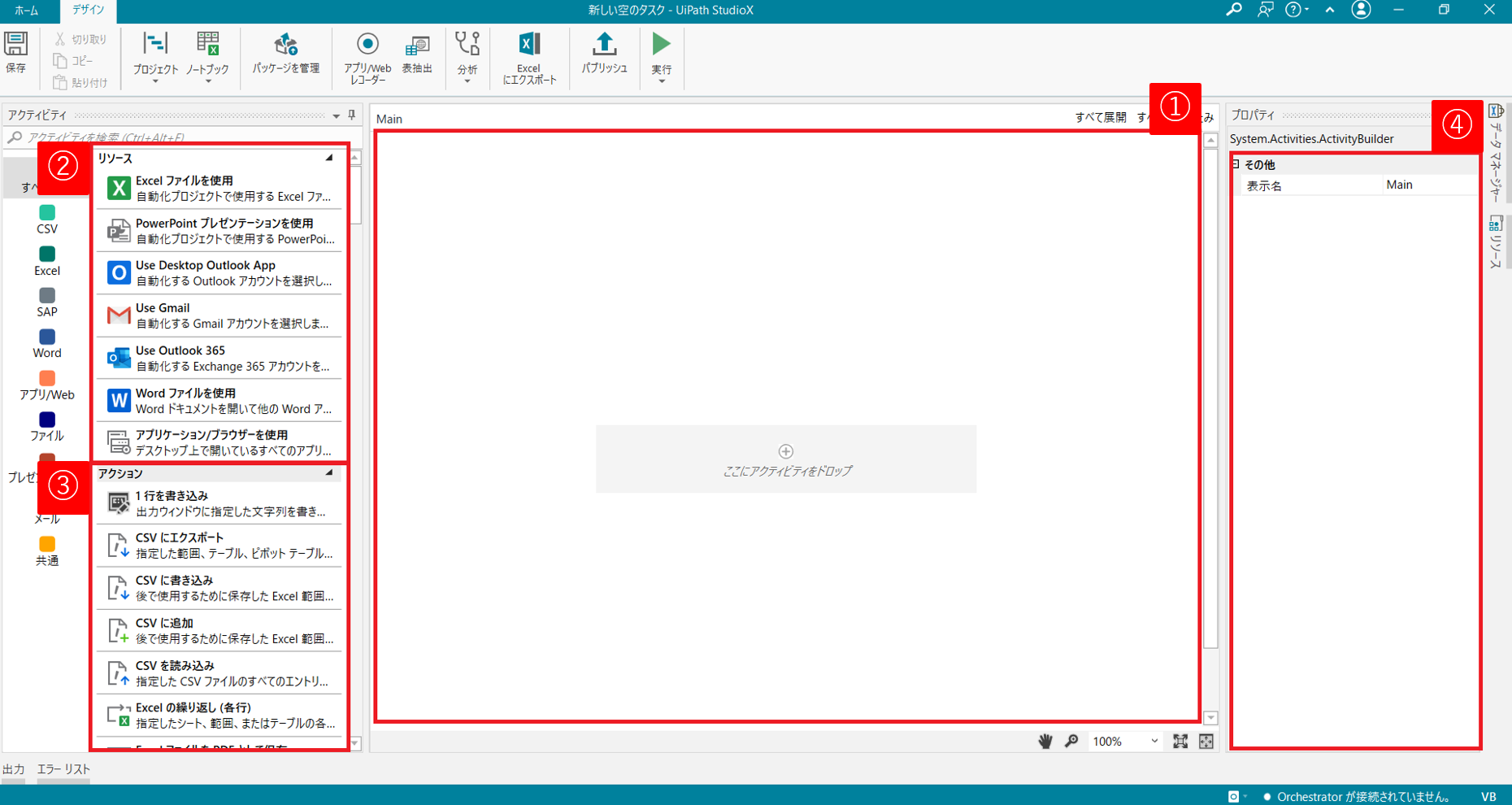Filter activities by Excel category
Viewport: 1512px width, 805px height.
click(47, 261)
